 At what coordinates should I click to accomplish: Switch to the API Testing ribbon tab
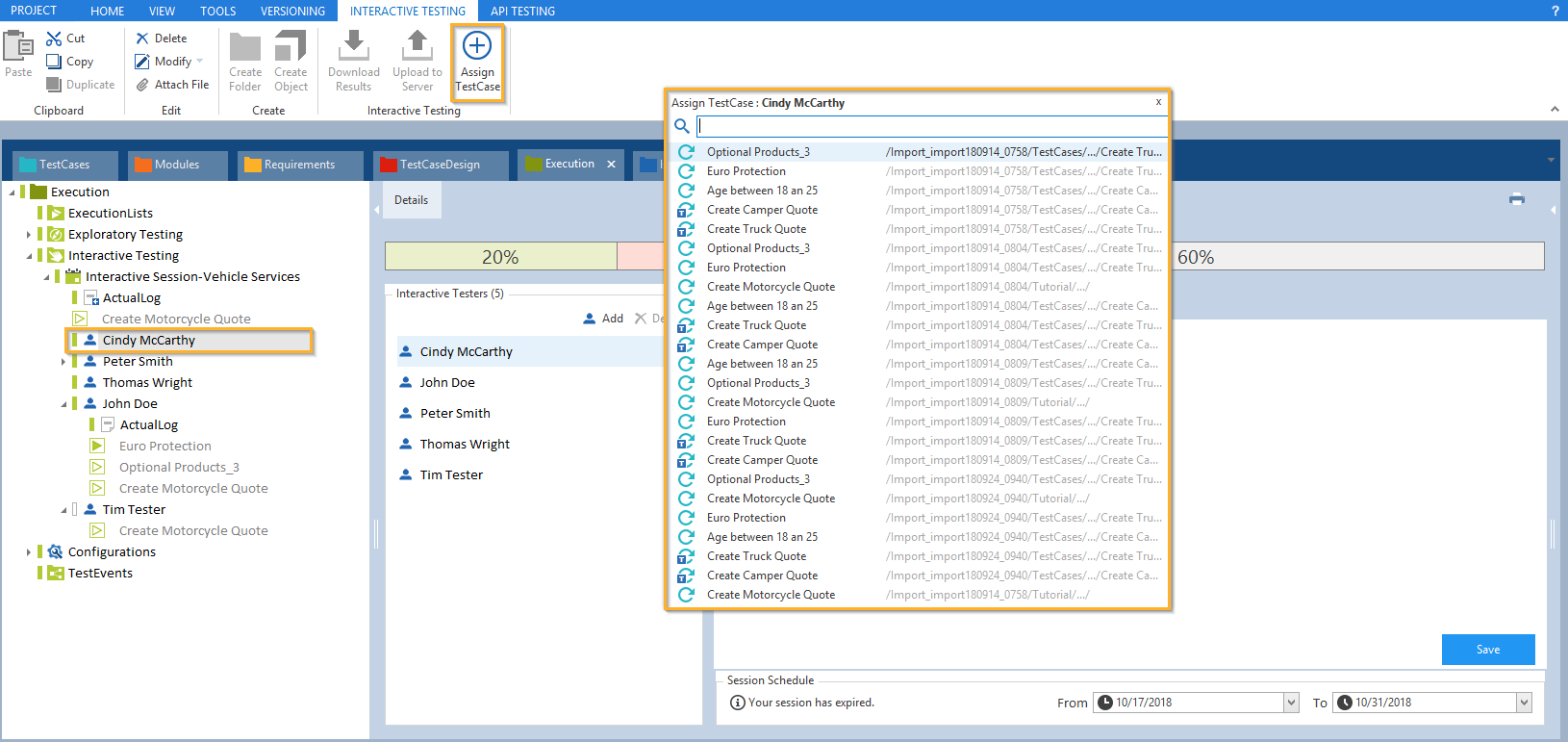[x=522, y=11]
